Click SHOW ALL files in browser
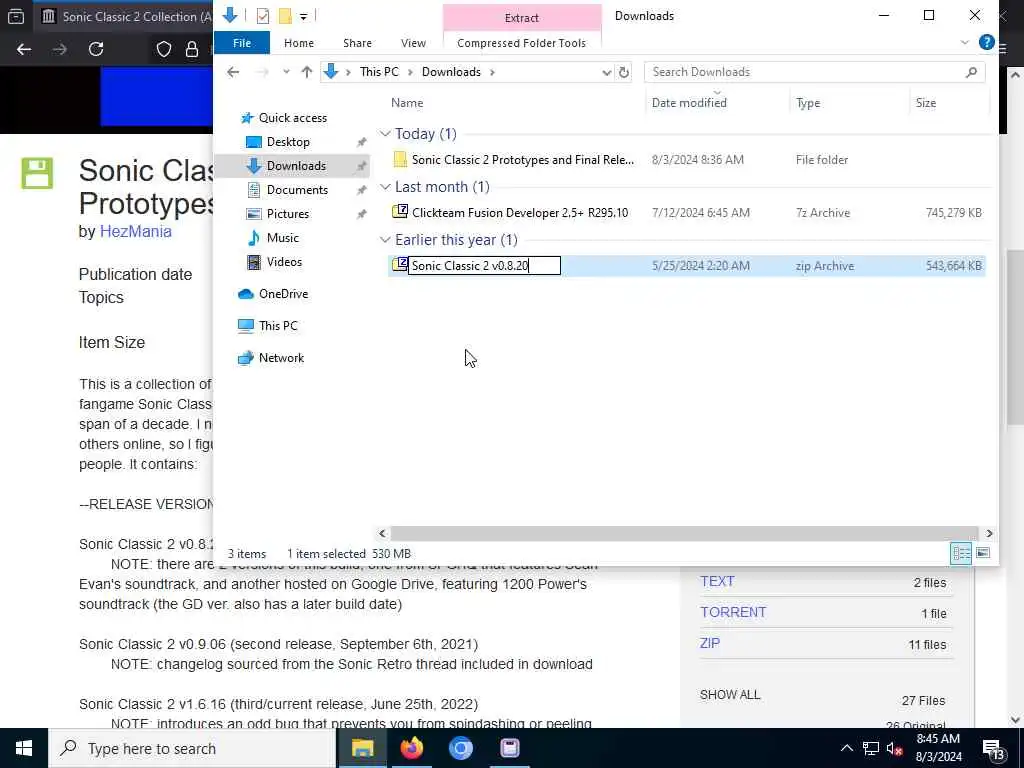This screenshot has width=1024, height=768. point(729,695)
